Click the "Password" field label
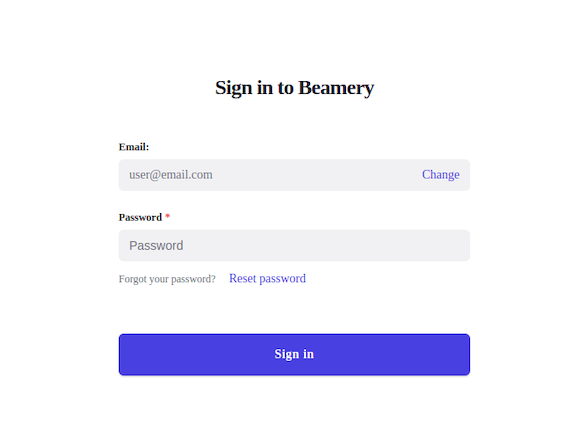The width and height of the screenshot is (573, 425). [x=140, y=217]
